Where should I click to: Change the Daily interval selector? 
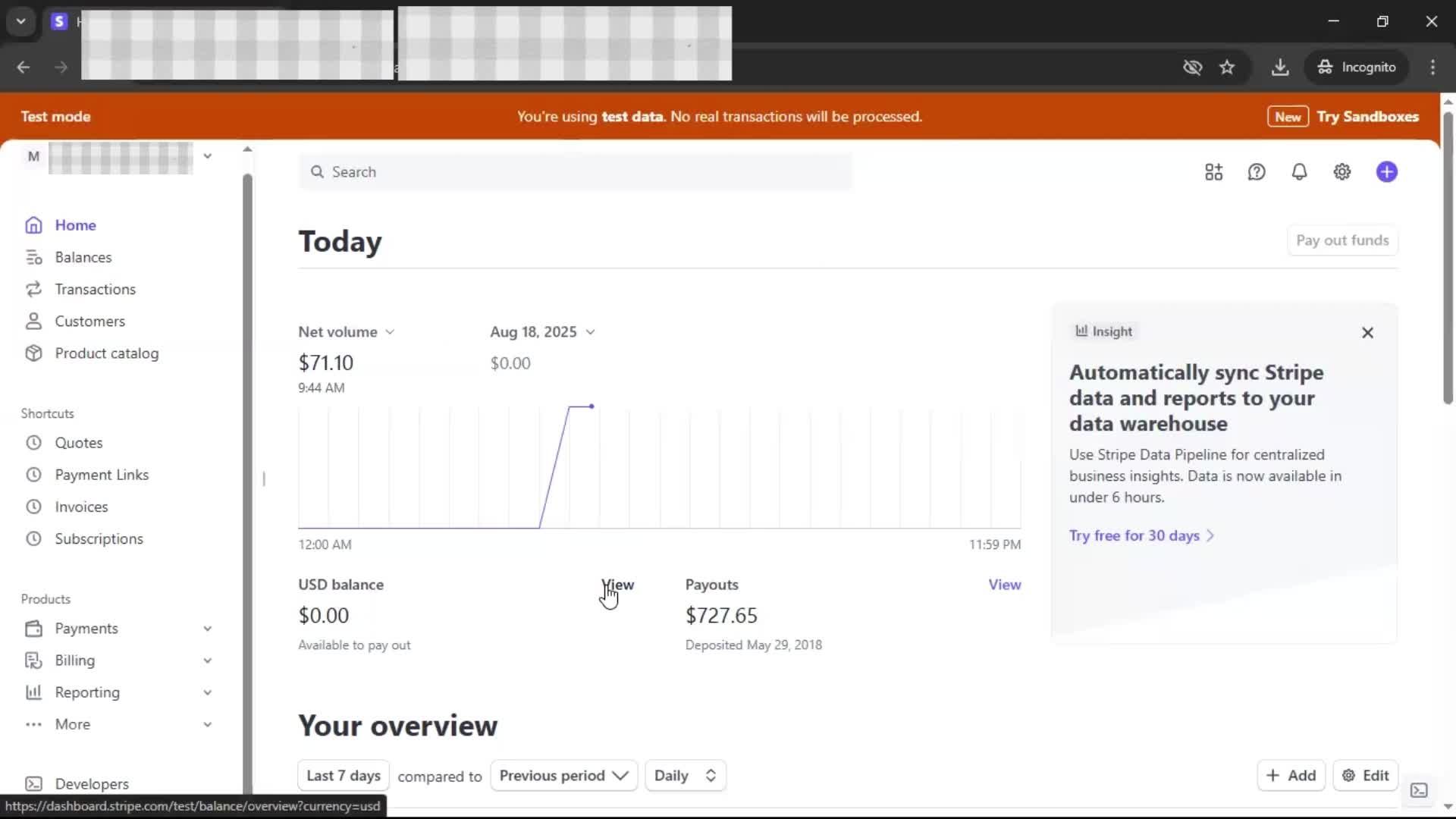(685, 776)
